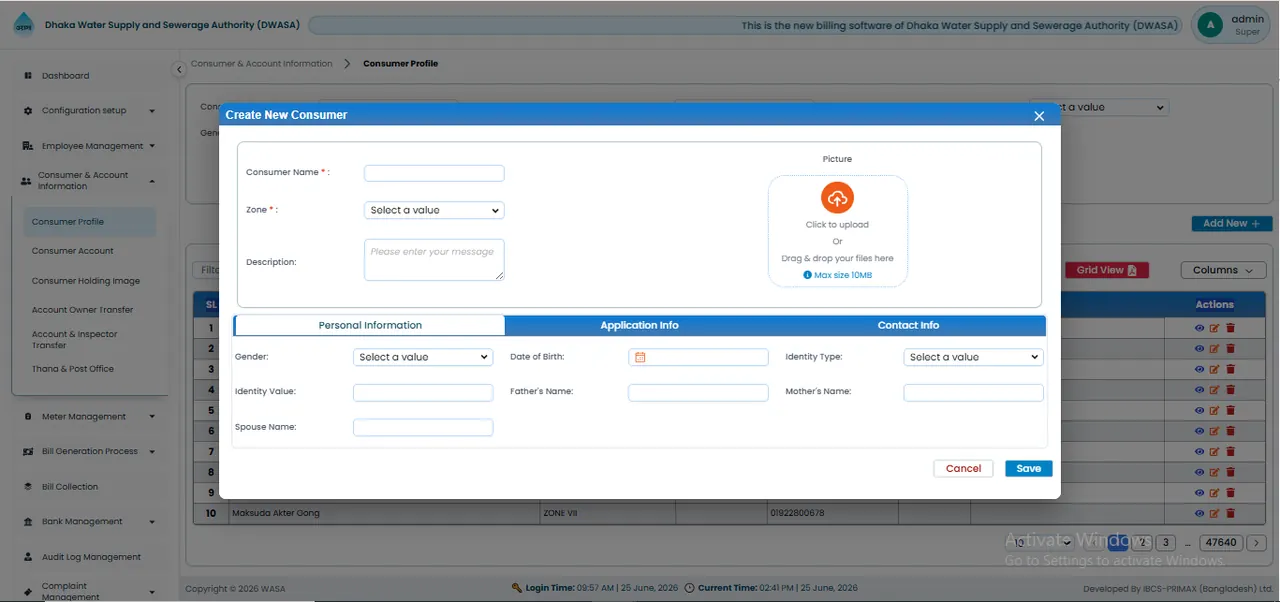Open Account Owner Transfer in the sidebar
The width and height of the screenshot is (1280, 602).
click(x=82, y=310)
